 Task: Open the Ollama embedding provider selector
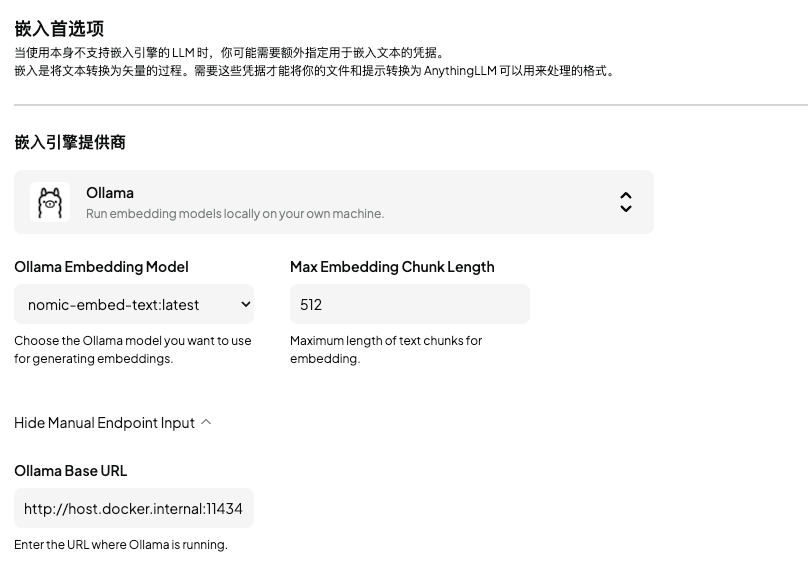[x=333, y=202]
